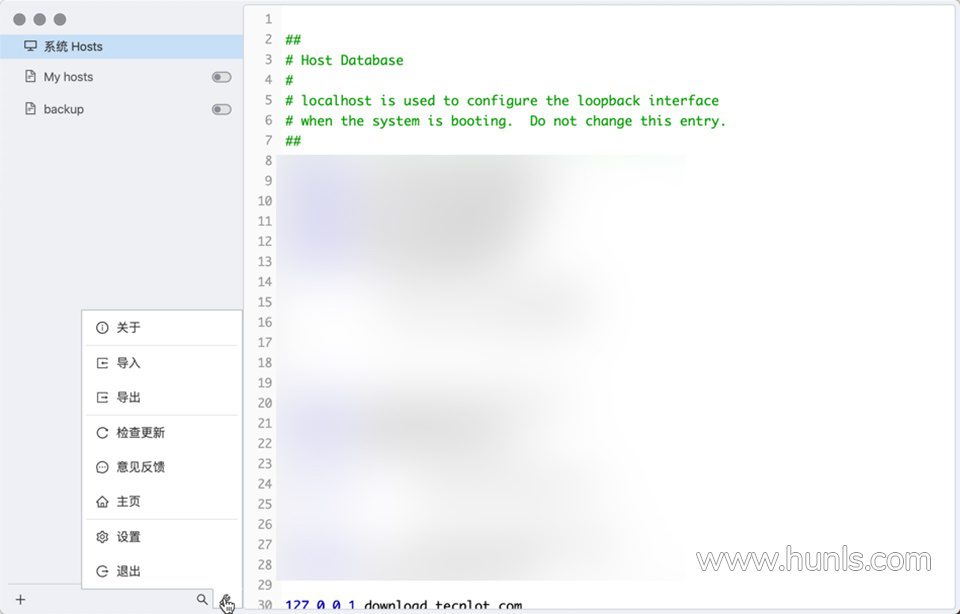Click the refresh icon beside 检查更新

point(102,433)
